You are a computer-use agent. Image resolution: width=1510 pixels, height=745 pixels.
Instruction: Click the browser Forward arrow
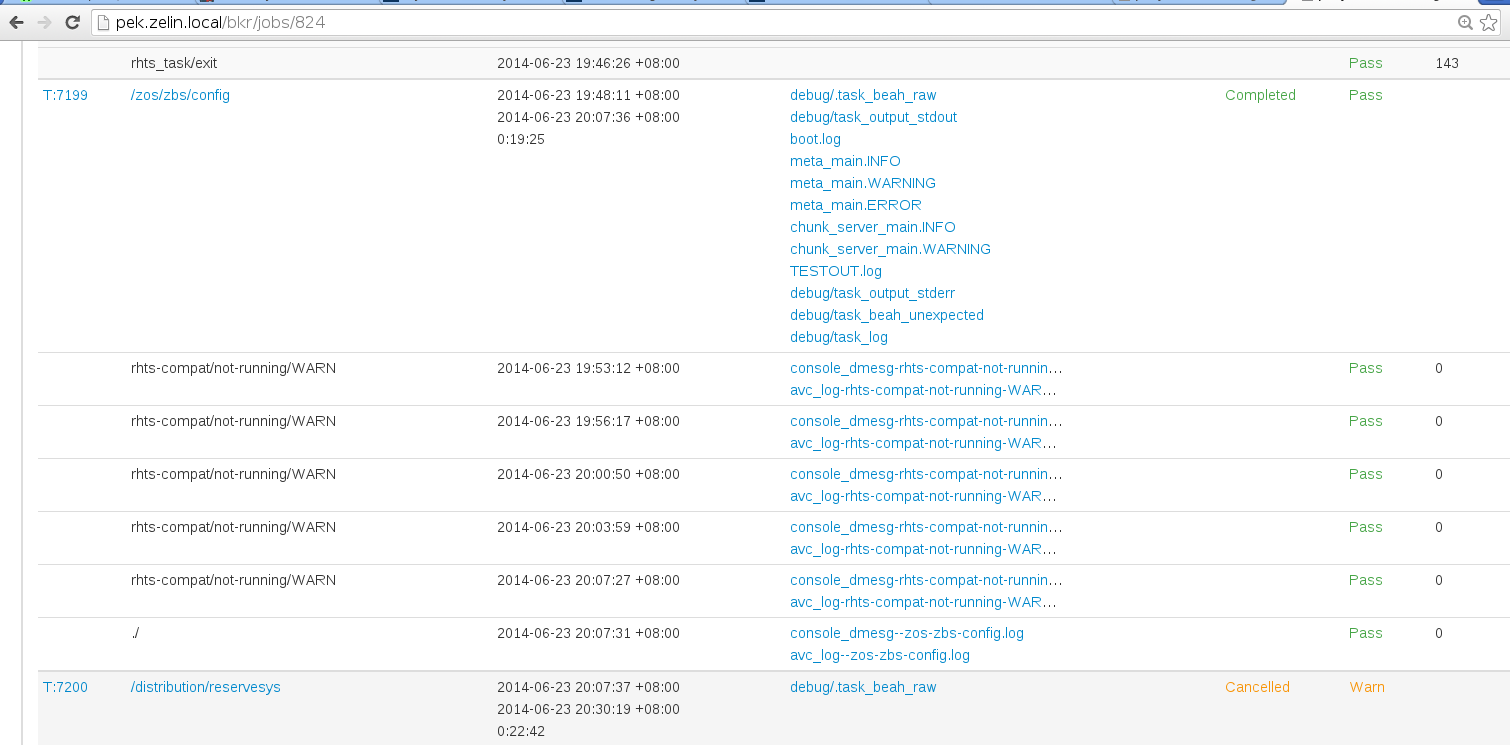pyautogui.click(x=44, y=22)
